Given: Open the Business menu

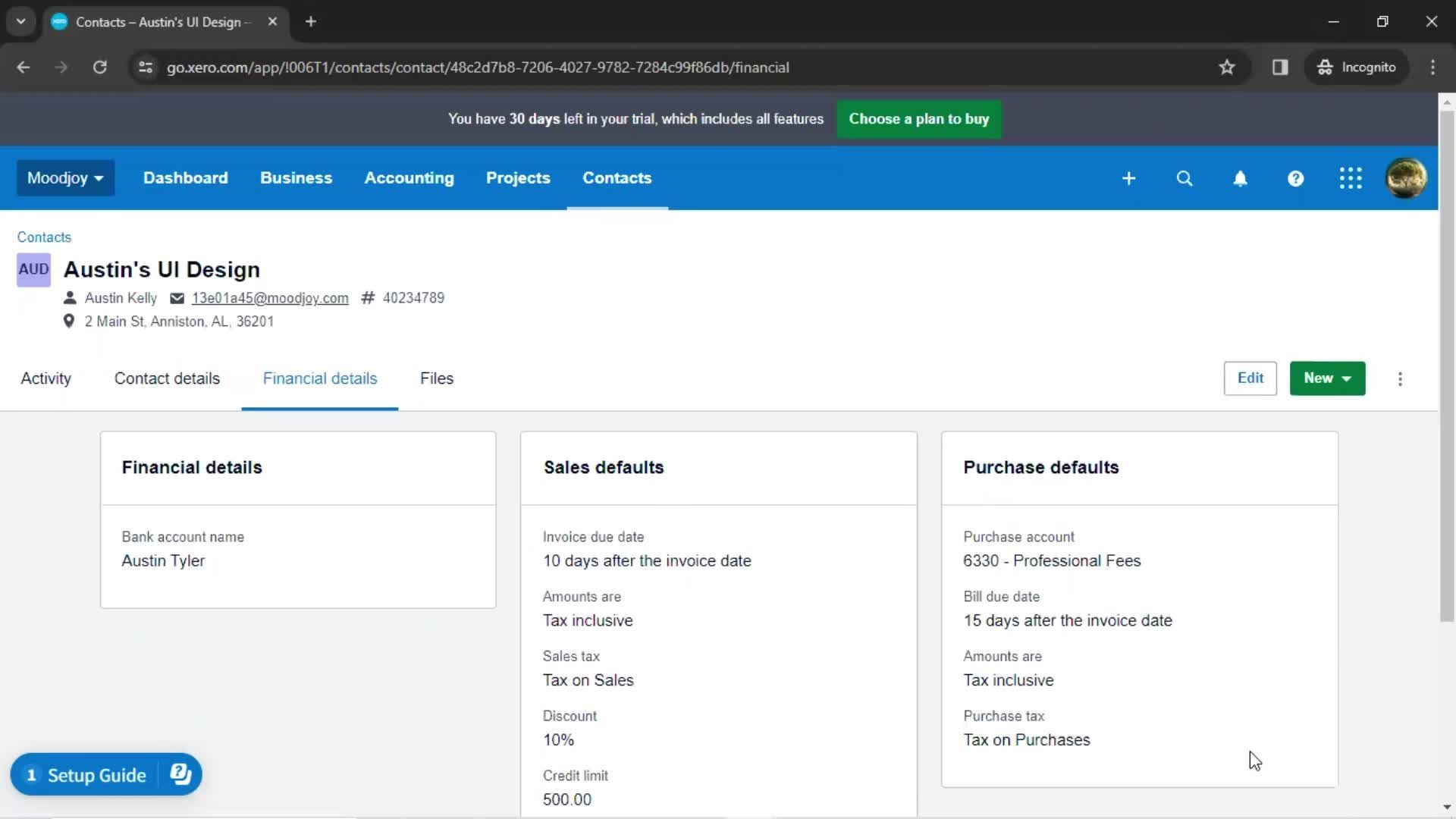Looking at the screenshot, I should [x=296, y=178].
